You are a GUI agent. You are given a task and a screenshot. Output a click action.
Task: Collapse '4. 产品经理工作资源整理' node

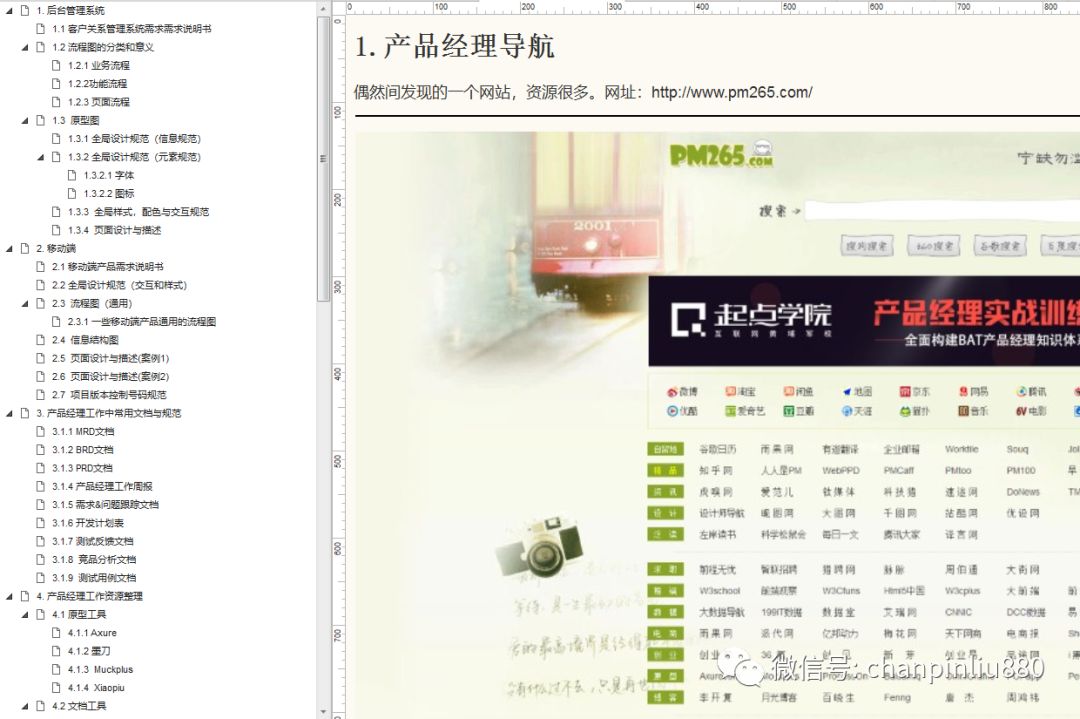coord(10,596)
